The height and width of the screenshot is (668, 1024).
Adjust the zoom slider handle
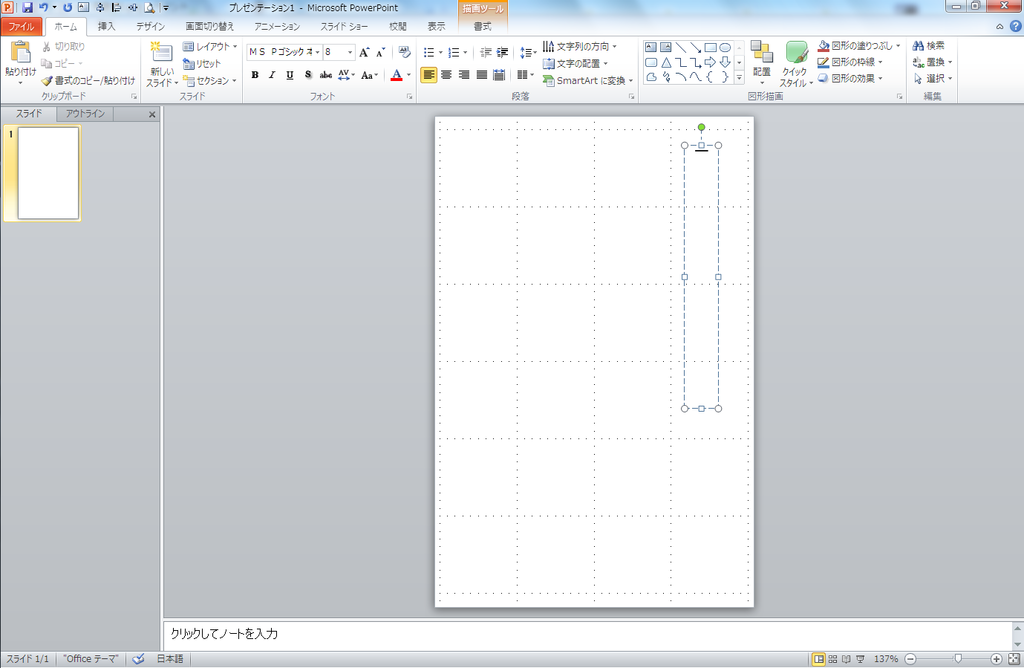click(x=958, y=659)
